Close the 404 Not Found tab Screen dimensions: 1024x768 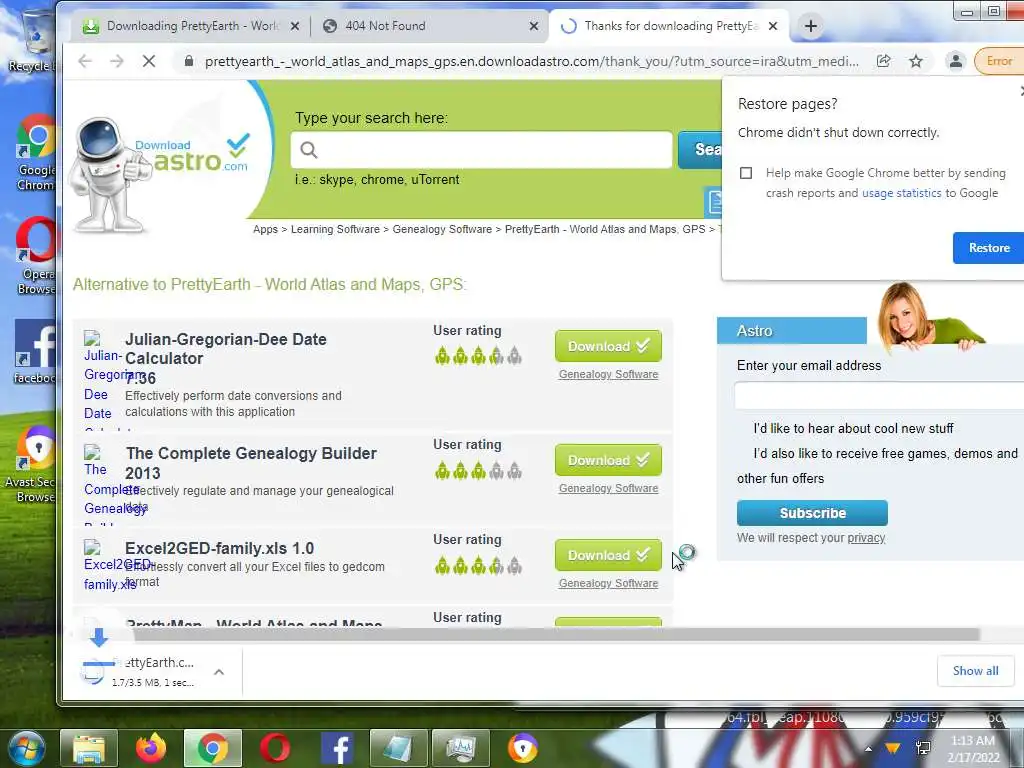pyautogui.click(x=534, y=26)
